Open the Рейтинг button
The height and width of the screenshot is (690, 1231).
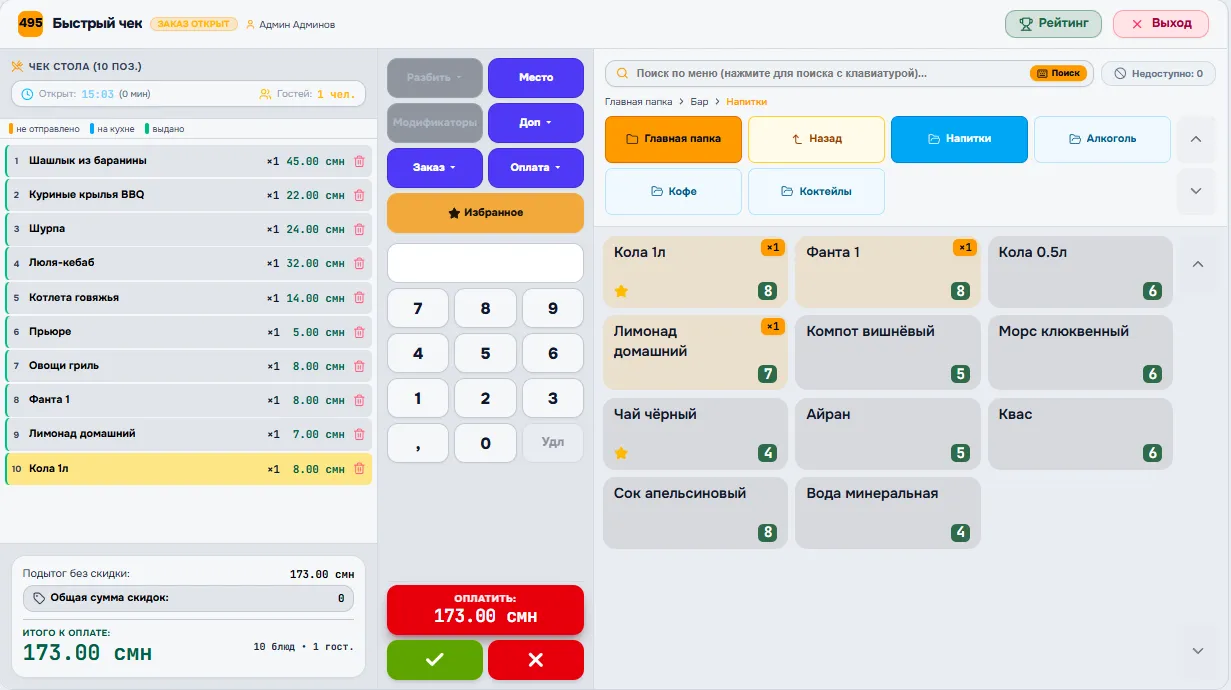(x=1053, y=24)
